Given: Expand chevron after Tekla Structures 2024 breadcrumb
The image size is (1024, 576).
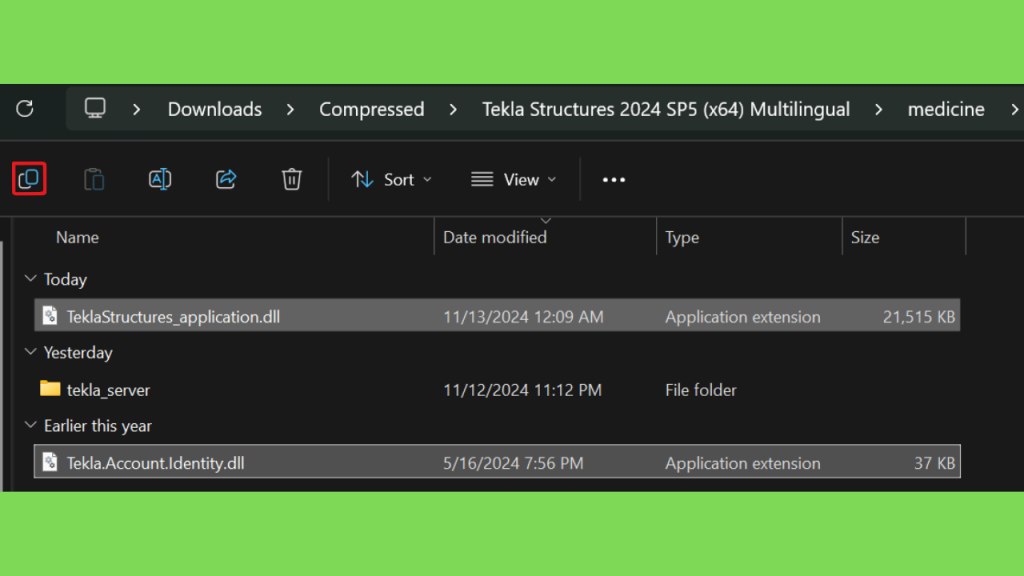Looking at the screenshot, I should [x=879, y=109].
